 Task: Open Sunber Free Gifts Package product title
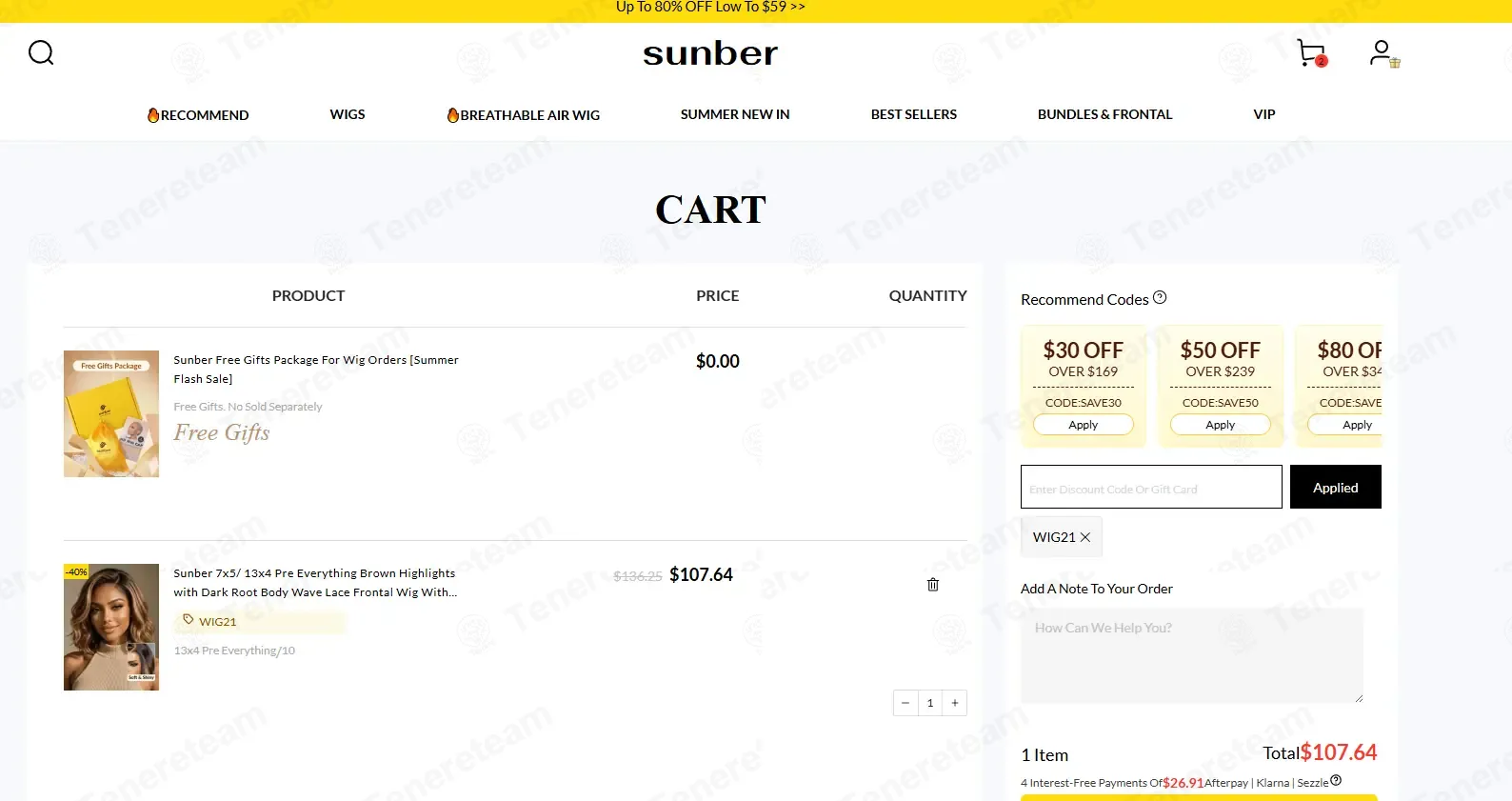(x=316, y=370)
